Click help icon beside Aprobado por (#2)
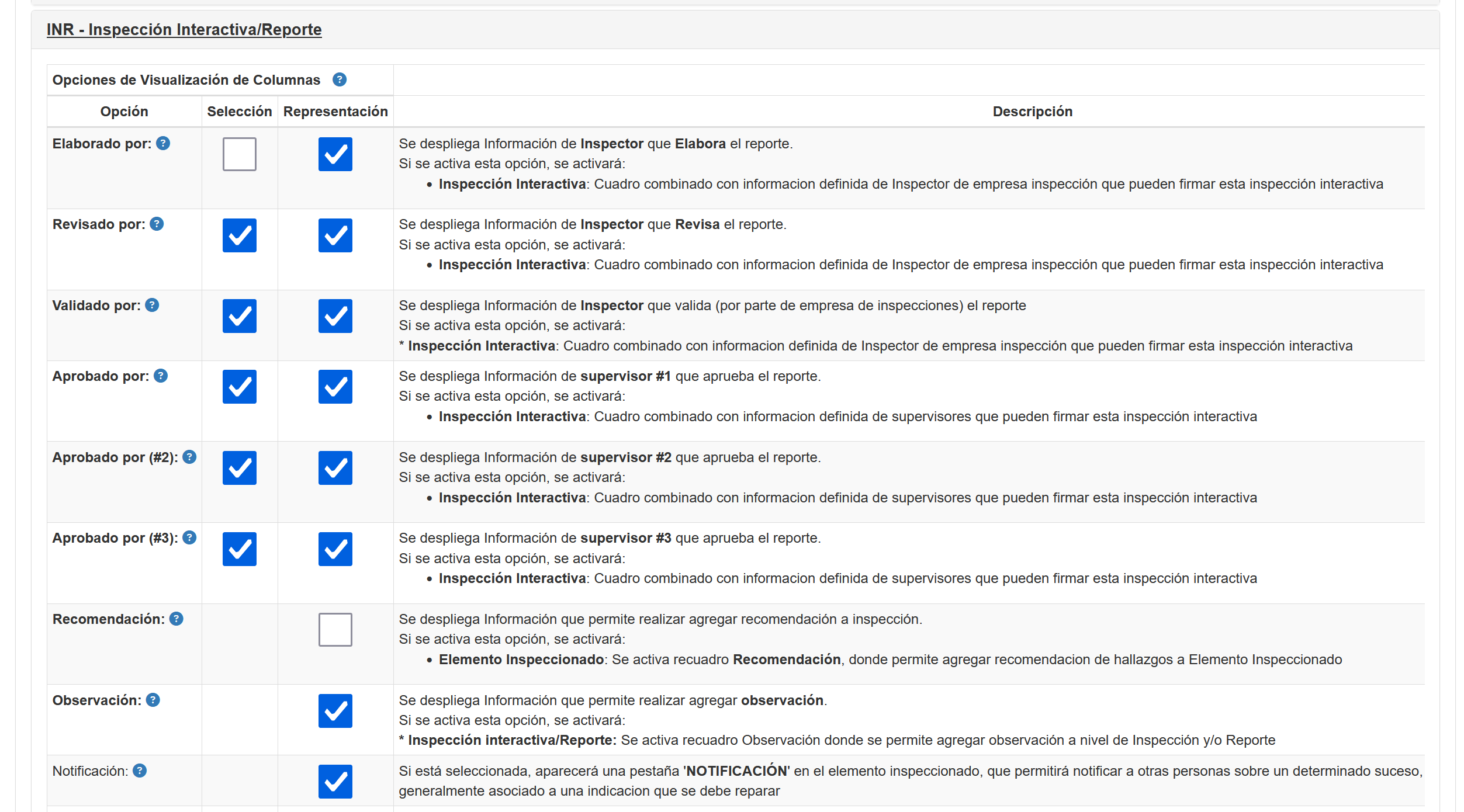 pos(189,457)
